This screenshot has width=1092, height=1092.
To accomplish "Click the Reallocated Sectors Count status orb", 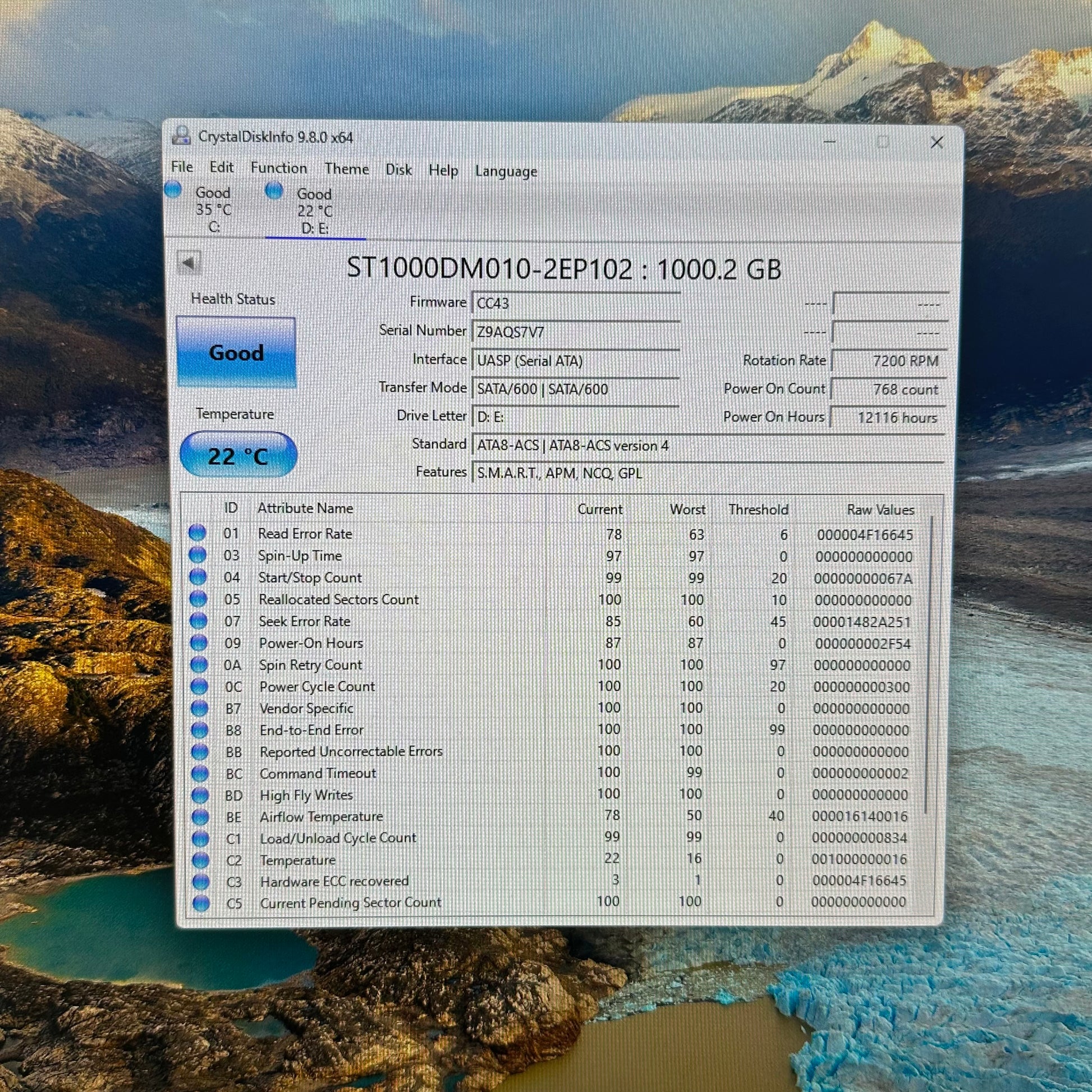I will (198, 599).
